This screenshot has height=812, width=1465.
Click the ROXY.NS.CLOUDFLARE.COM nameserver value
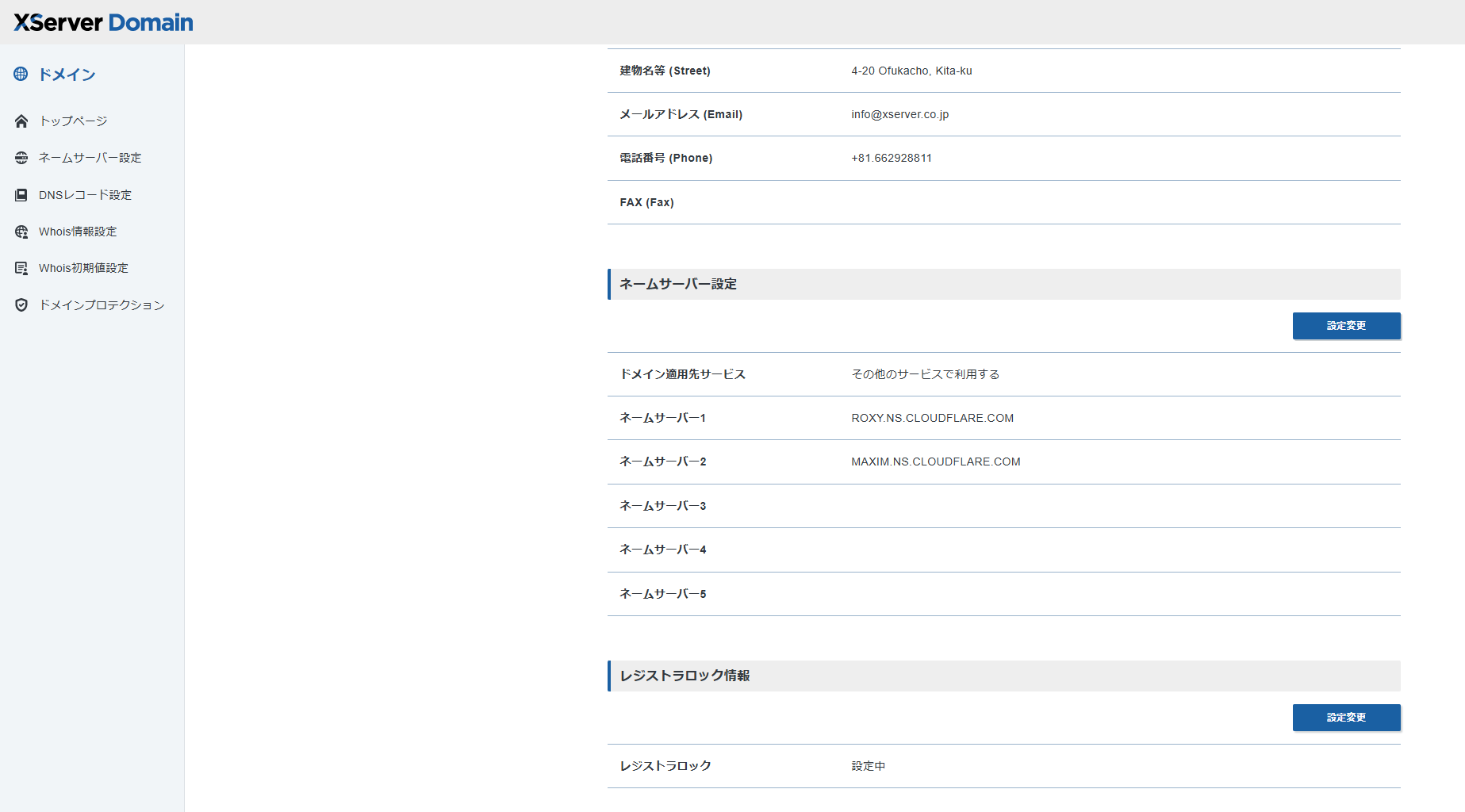click(x=932, y=418)
